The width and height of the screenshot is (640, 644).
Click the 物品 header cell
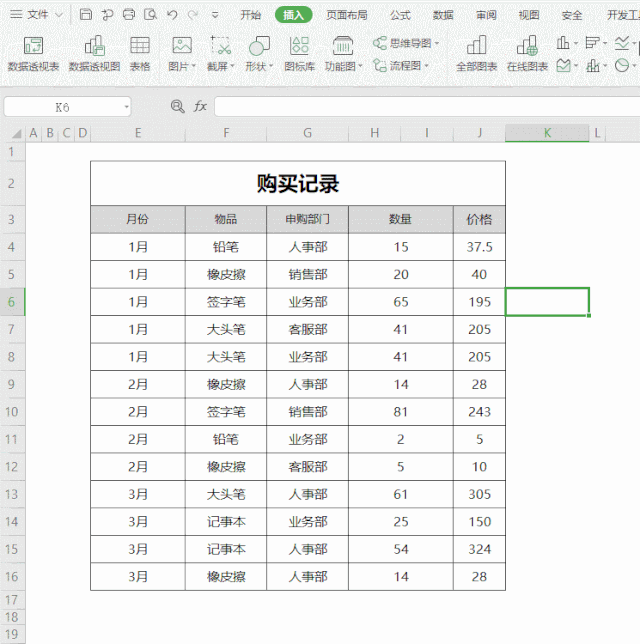pyautogui.click(x=226, y=219)
